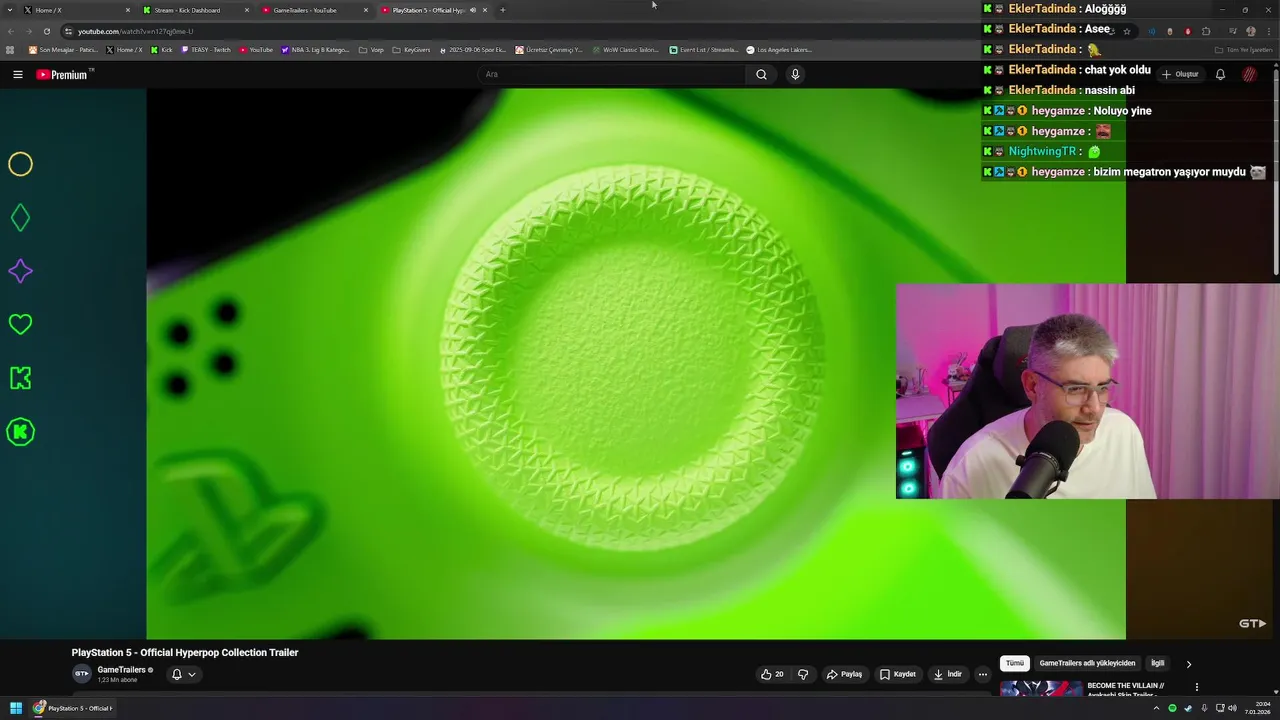
Task: Open the bookmarks apps grid icon
Action: pos(11,50)
